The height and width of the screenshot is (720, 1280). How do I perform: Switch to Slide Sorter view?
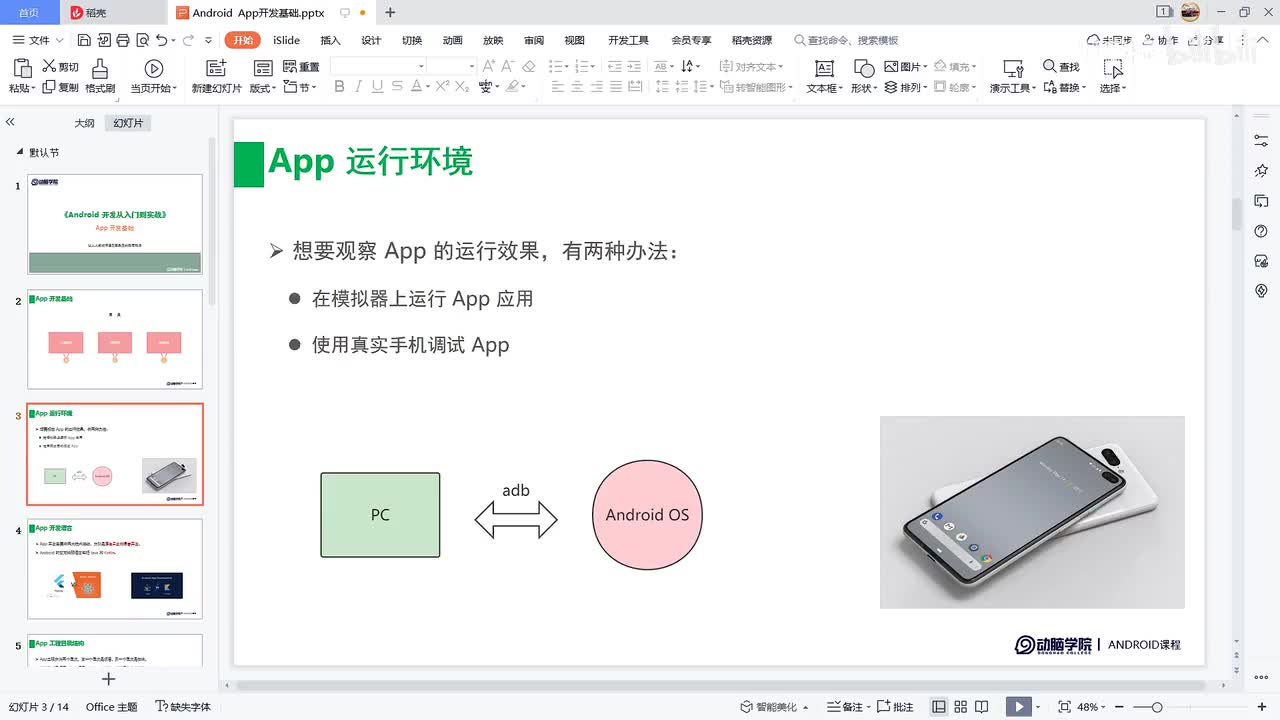click(961, 707)
